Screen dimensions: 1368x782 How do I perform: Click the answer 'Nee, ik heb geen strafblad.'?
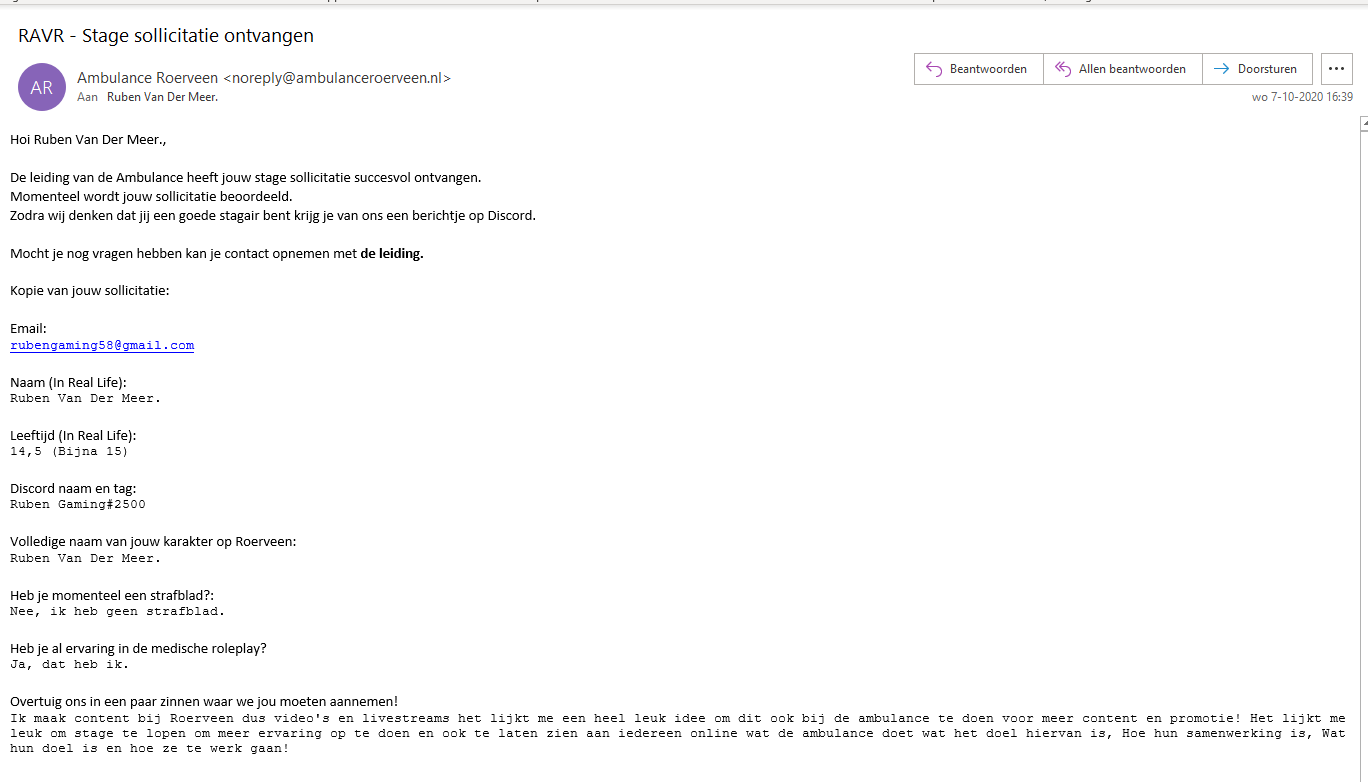pyautogui.click(x=118, y=610)
